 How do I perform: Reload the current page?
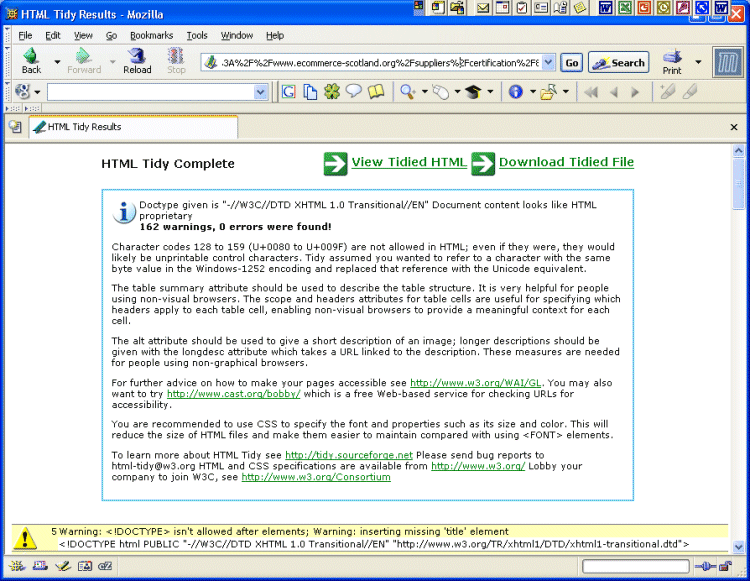pos(137,56)
